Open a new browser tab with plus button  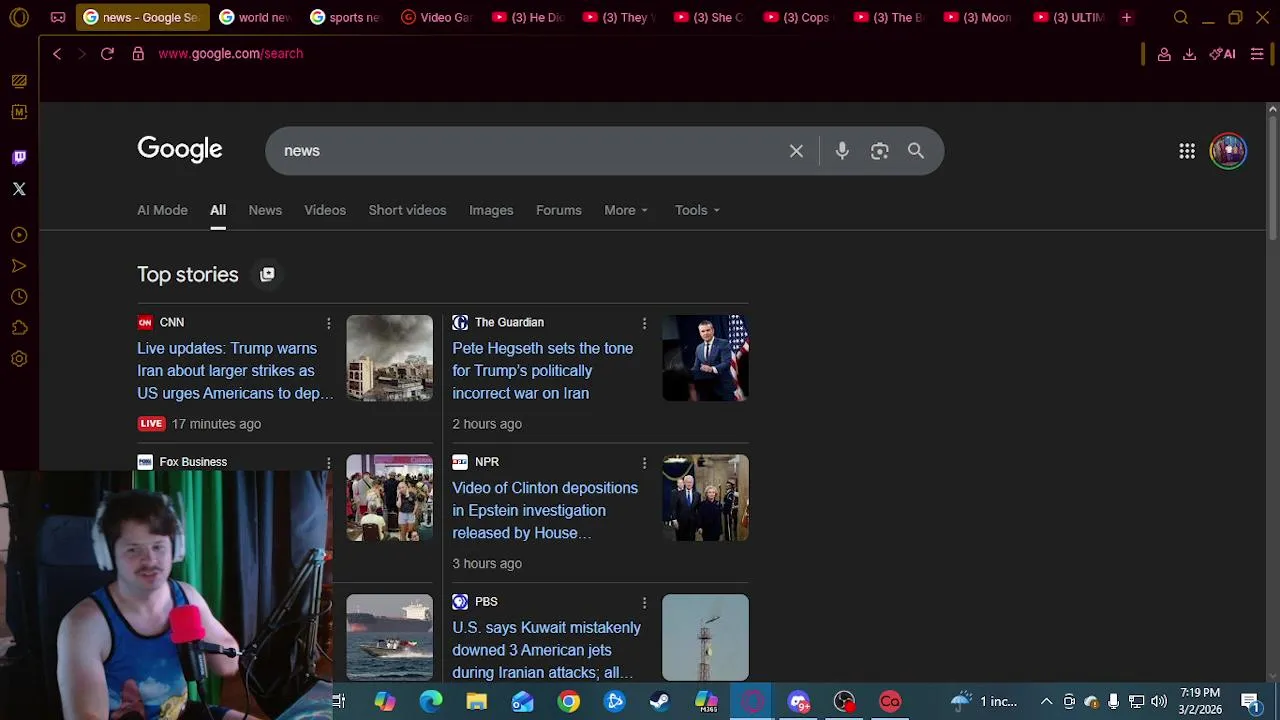click(x=1126, y=17)
